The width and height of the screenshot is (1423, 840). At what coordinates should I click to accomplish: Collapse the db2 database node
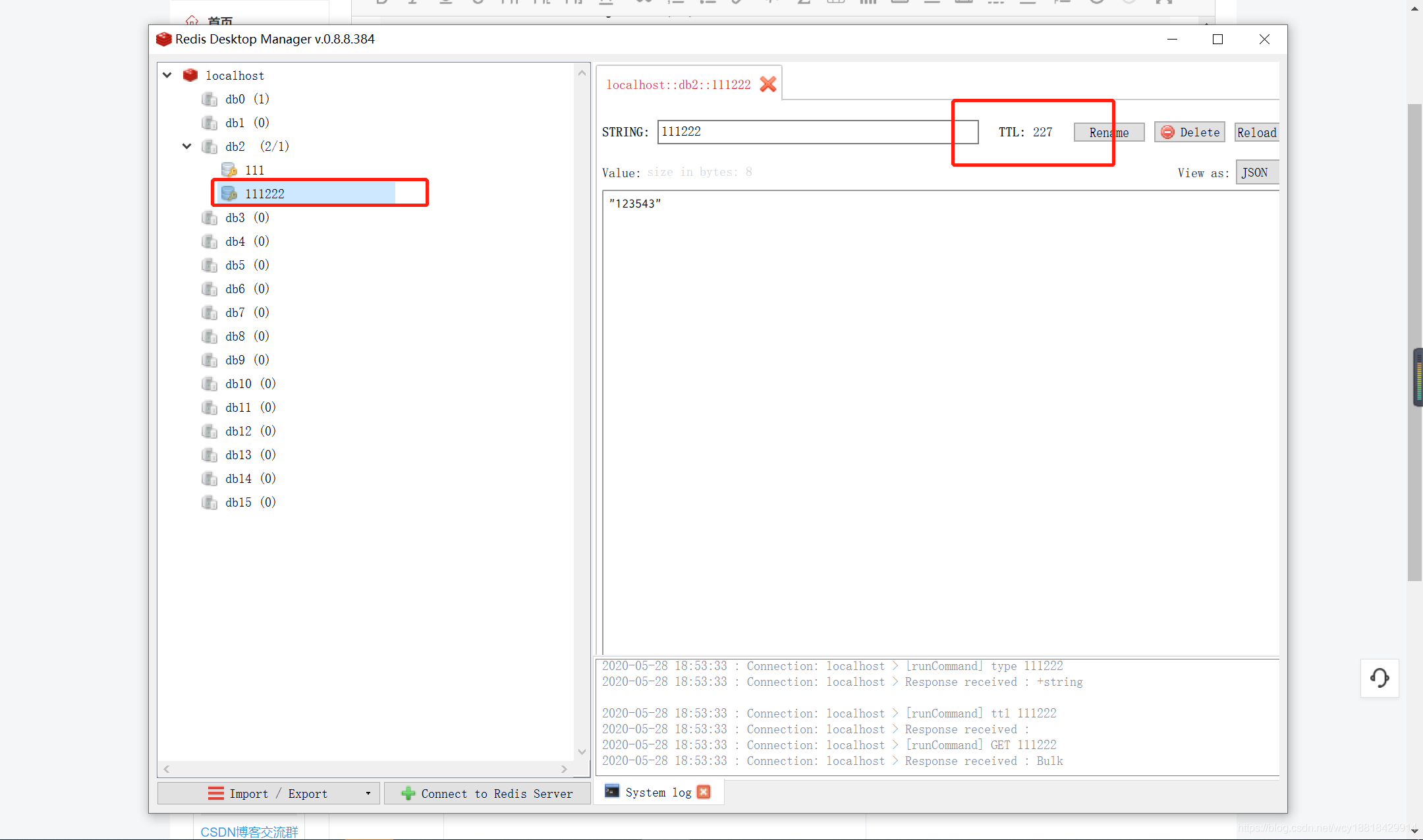point(187,146)
